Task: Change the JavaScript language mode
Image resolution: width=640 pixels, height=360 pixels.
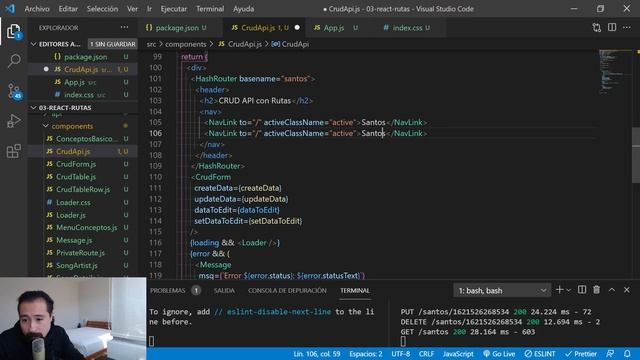Action: click(458, 354)
